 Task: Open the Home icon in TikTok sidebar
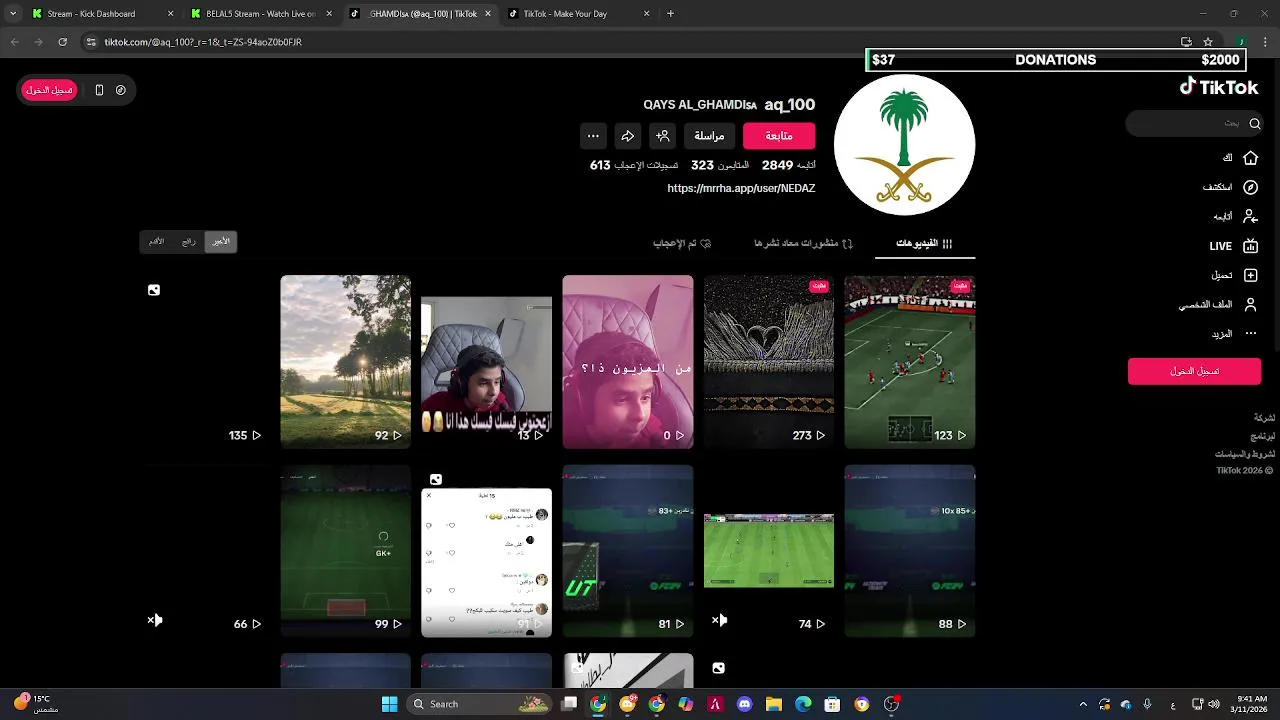click(x=1250, y=158)
